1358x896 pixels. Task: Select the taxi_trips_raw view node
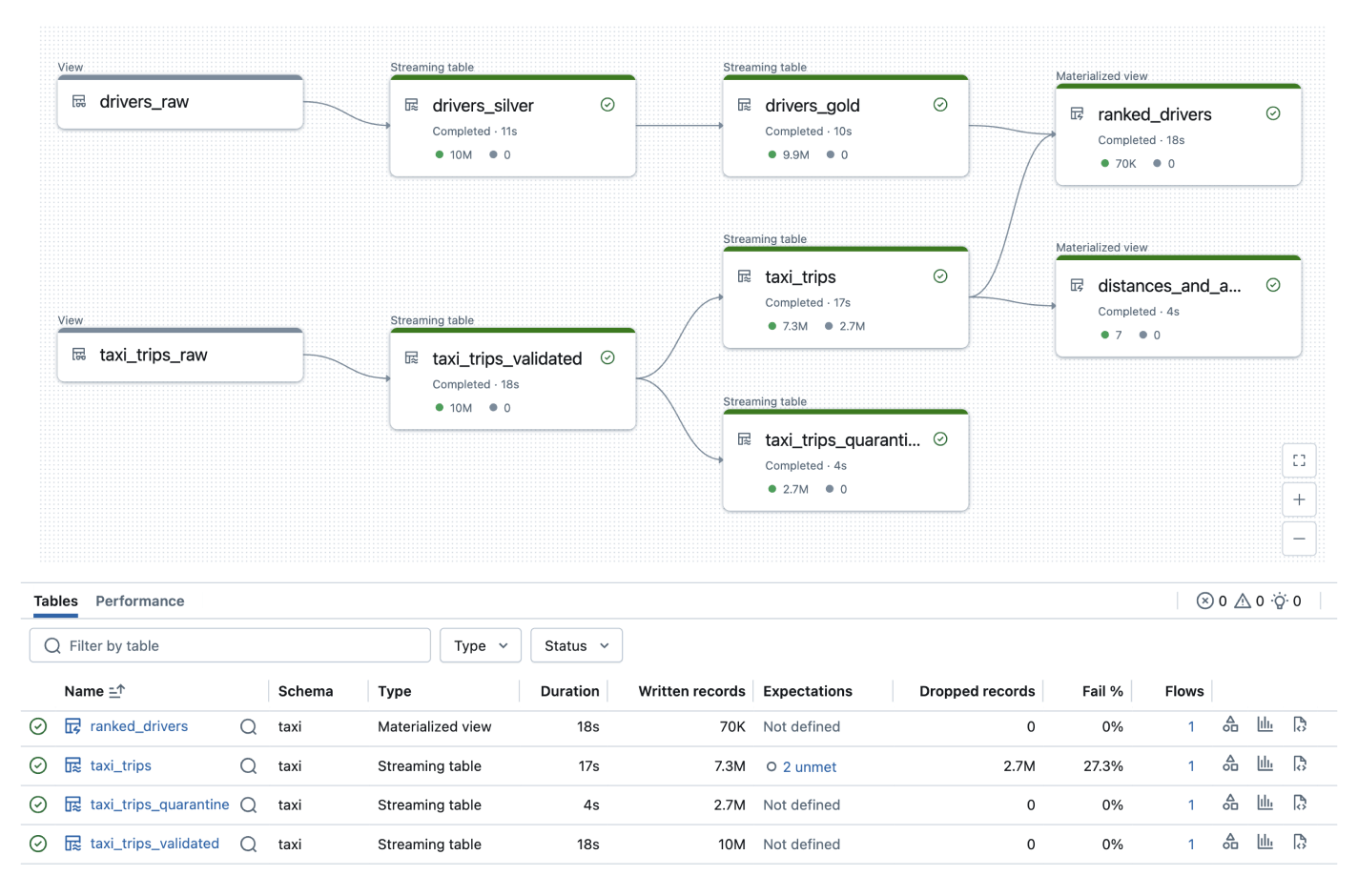pyautogui.click(x=180, y=356)
